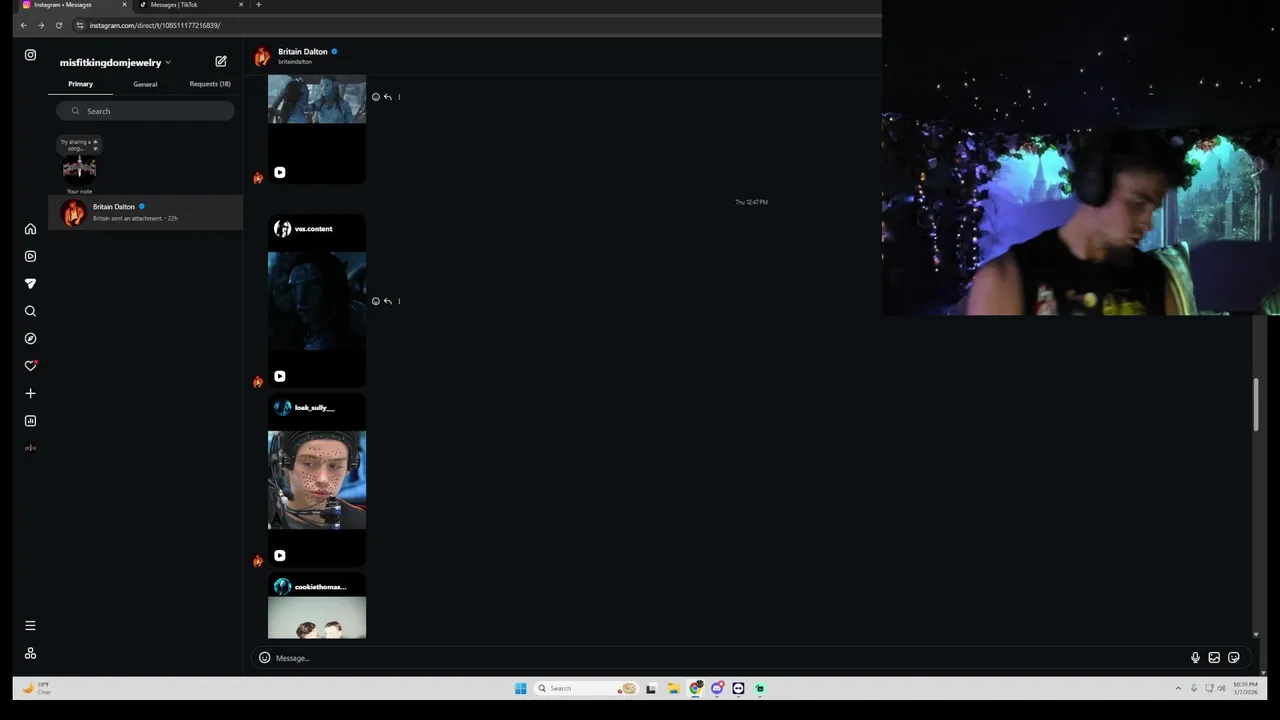The width and height of the screenshot is (1280, 720).
Task: Record a voice clip with microphone icon
Action: click(x=1195, y=658)
